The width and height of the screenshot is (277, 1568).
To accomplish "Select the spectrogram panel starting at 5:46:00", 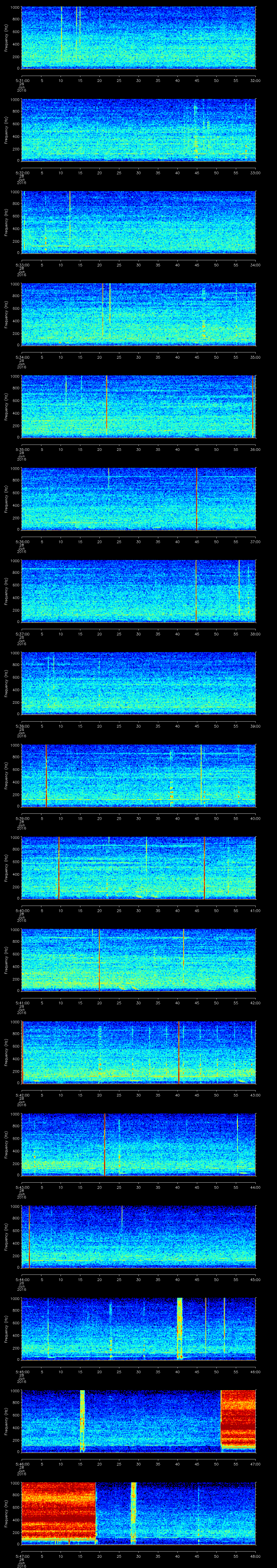I will click(138, 1421).
